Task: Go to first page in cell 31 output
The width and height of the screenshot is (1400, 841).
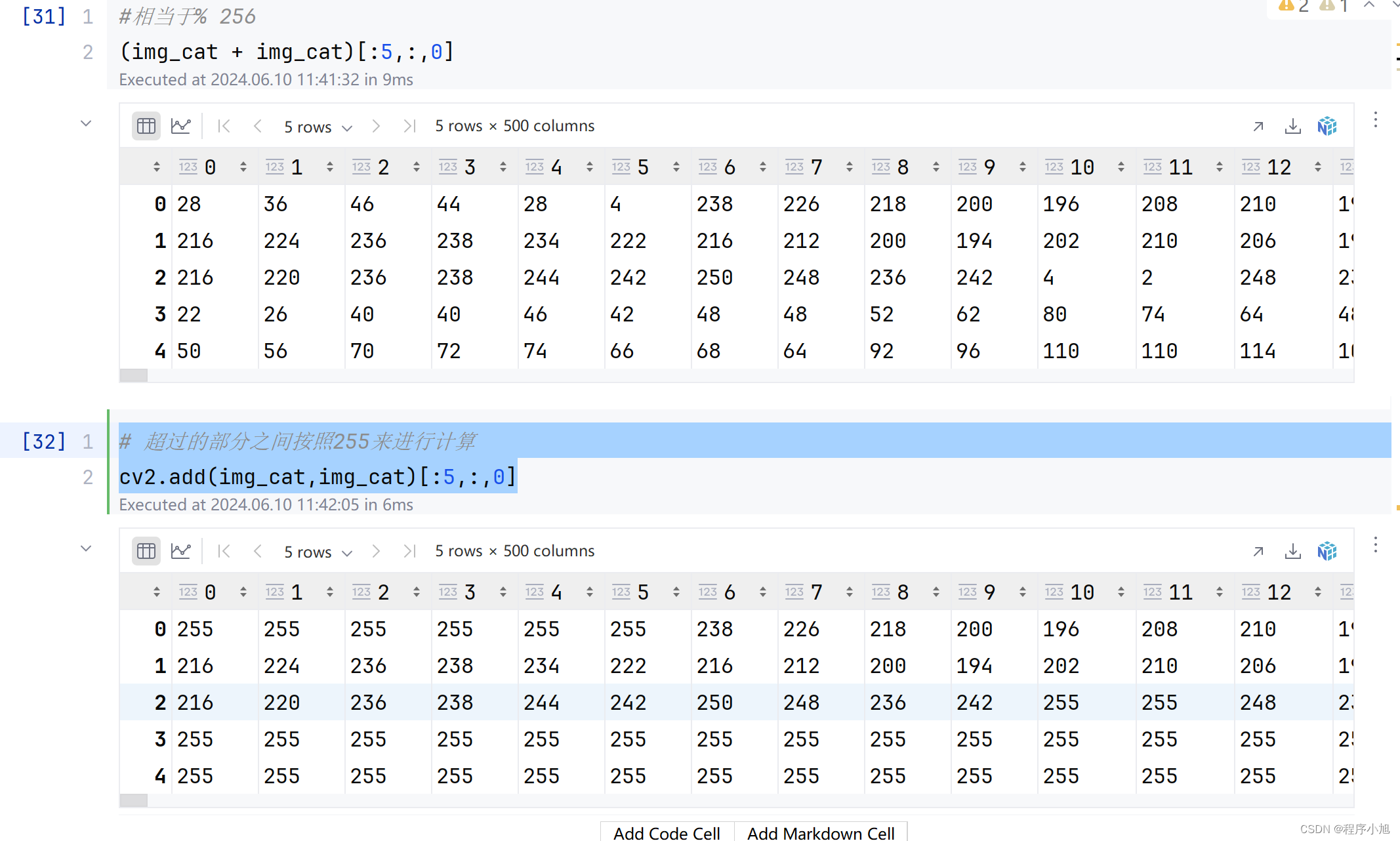Action: coord(224,126)
